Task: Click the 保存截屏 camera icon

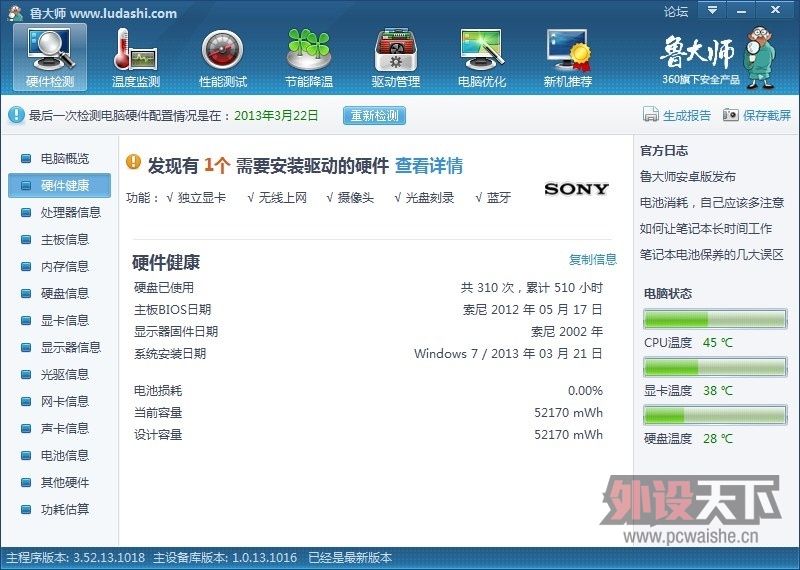Action: click(x=731, y=115)
